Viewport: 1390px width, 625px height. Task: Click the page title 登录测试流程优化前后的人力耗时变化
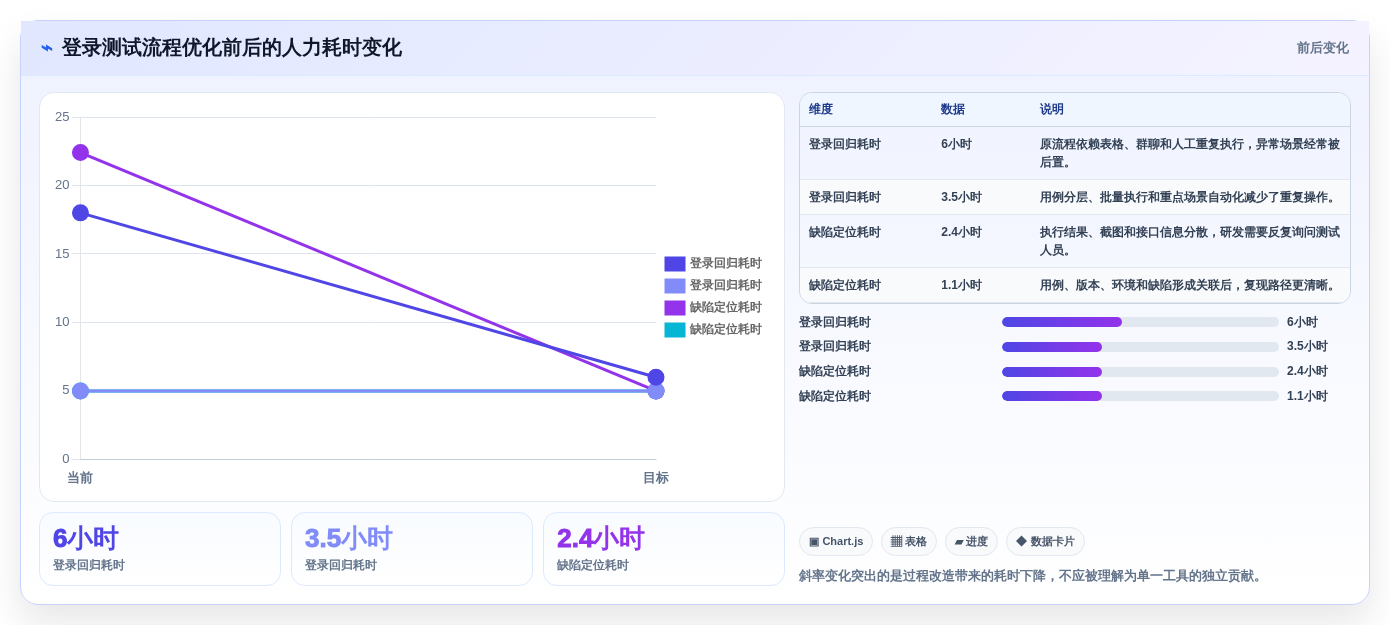[x=232, y=48]
